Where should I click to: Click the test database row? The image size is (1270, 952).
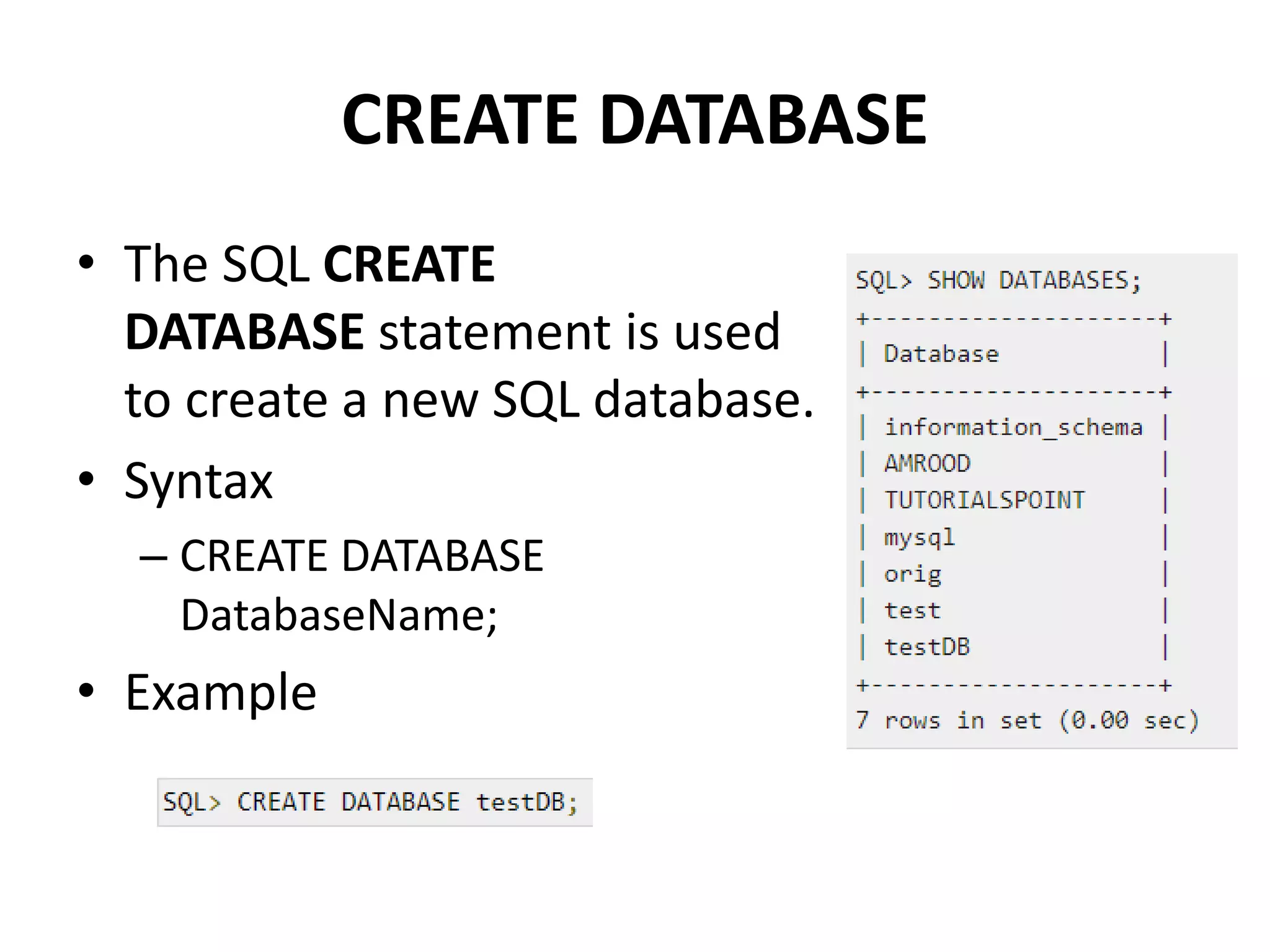[x=912, y=610]
